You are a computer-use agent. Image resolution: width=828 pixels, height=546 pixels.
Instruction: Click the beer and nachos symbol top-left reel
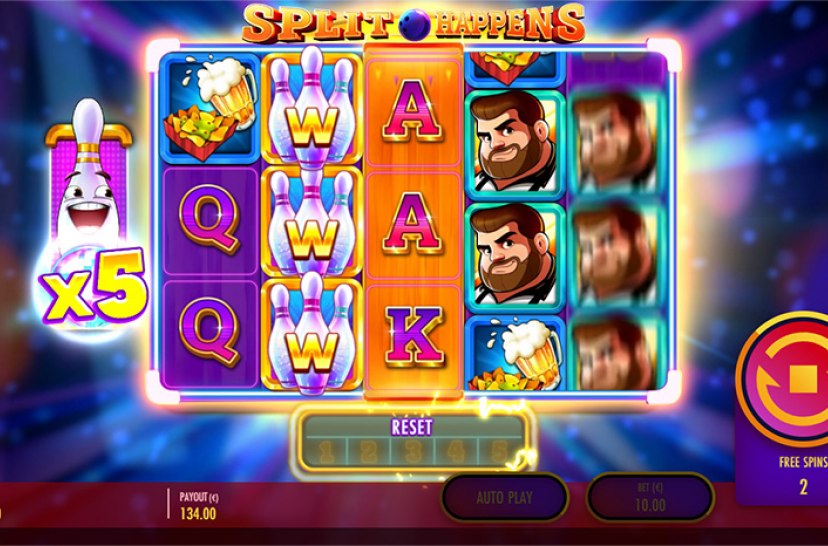[x=210, y=109]
